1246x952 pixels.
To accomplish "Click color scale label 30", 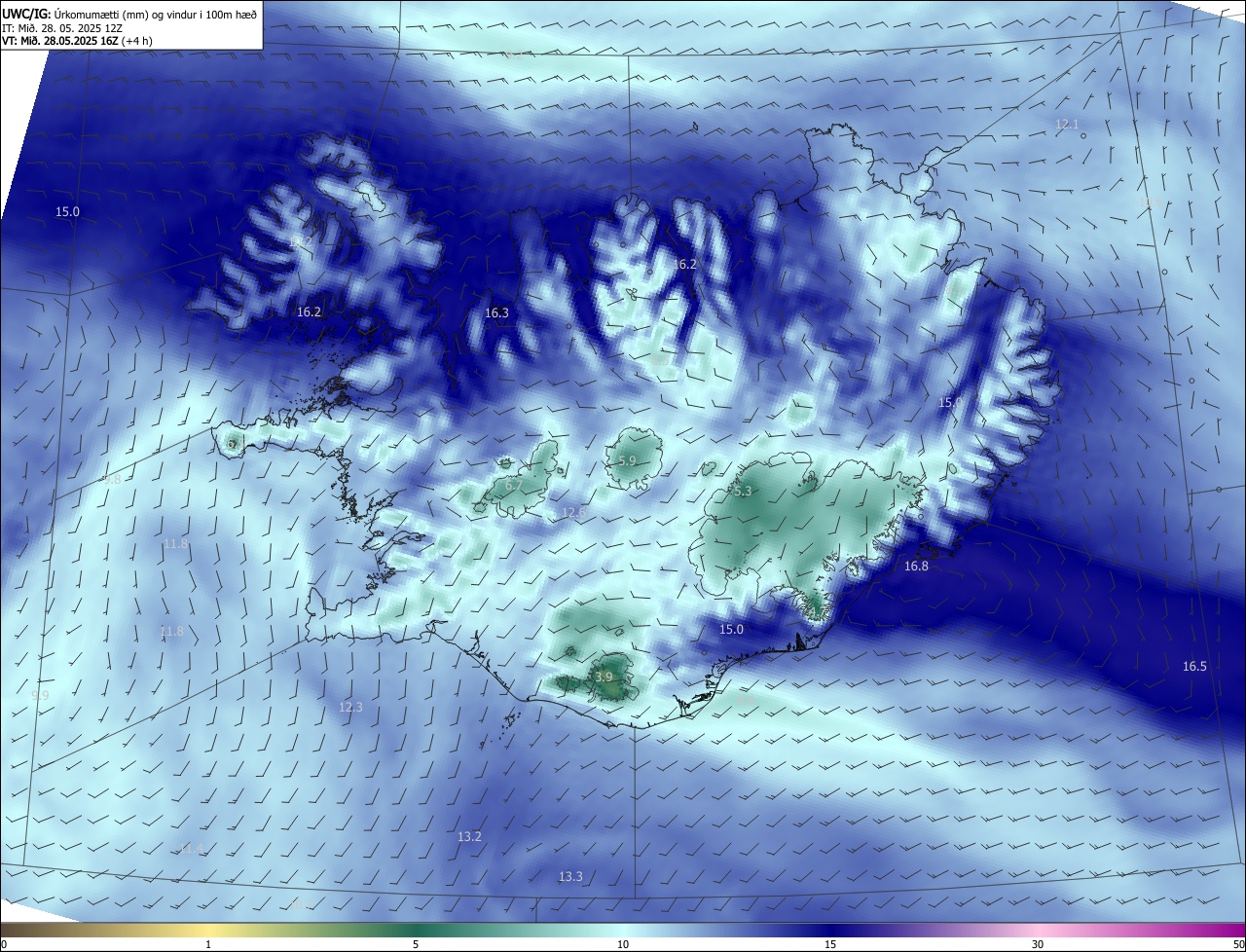I will pos(1038,945).
